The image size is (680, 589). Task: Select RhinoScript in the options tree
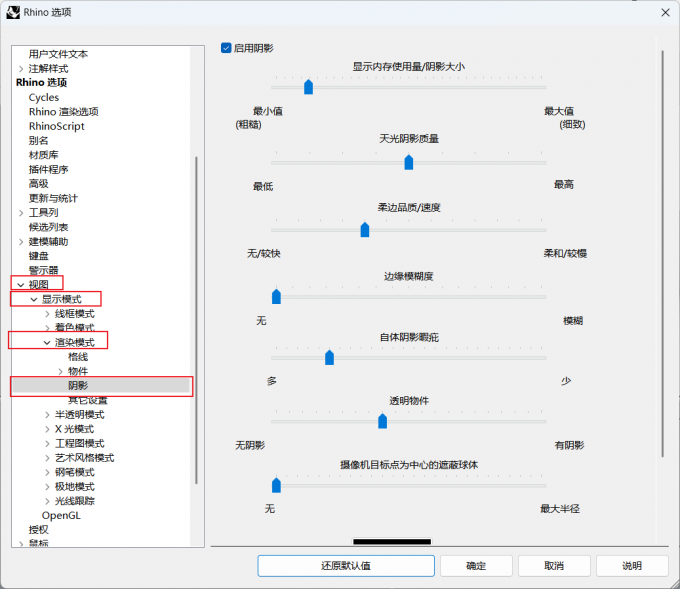pos(57,126)
